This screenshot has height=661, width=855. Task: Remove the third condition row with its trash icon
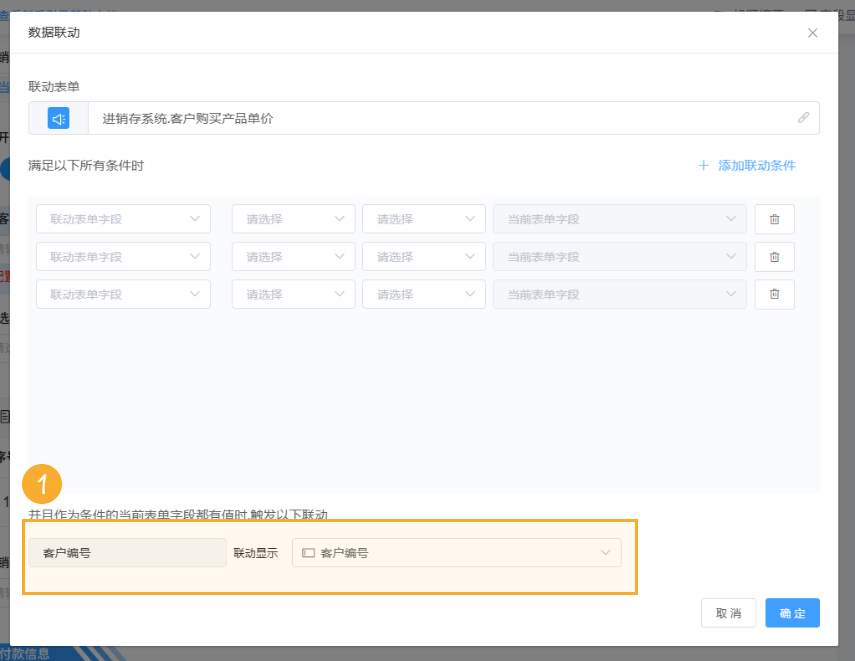coord(774,294)
